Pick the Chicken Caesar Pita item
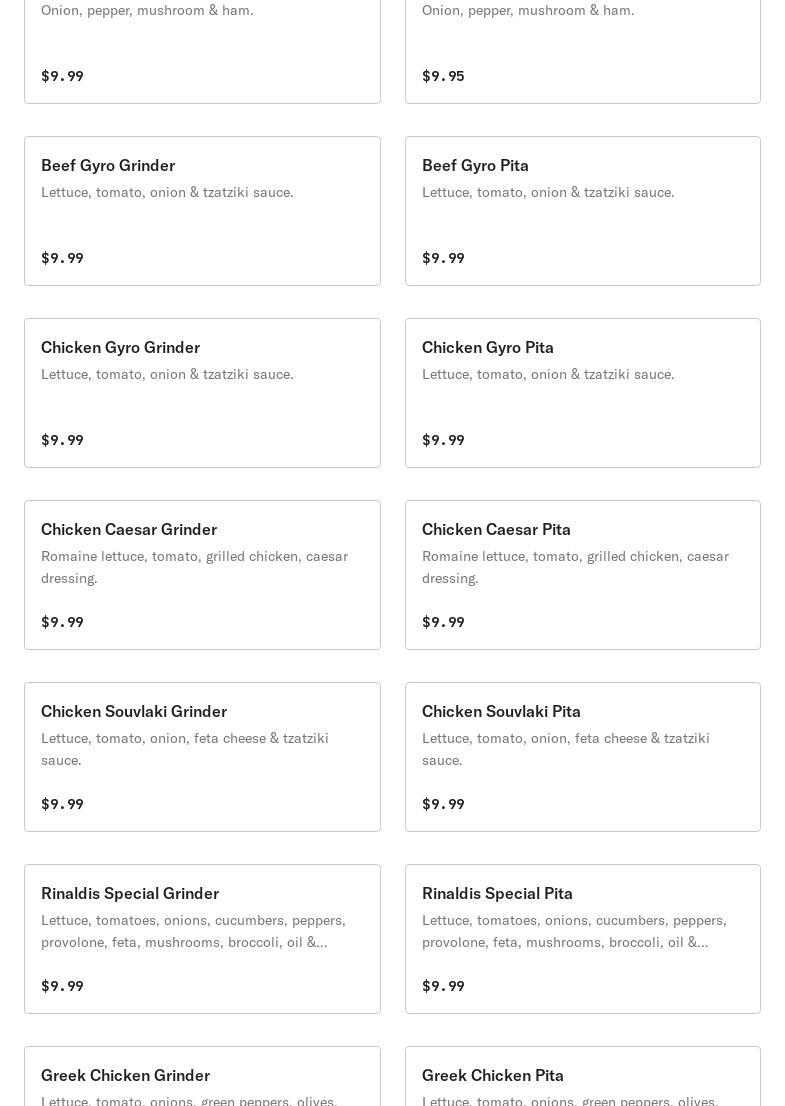785x1106 pixels. tap(582, 575)
